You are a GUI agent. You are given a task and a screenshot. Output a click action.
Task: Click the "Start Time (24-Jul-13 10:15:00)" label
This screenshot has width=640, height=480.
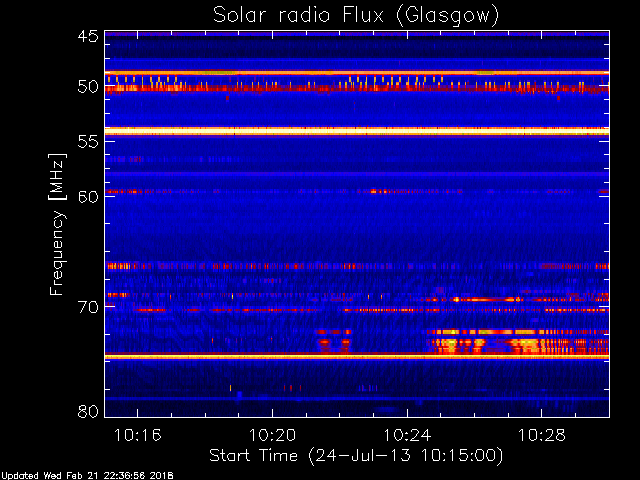[x=356, y=456]
